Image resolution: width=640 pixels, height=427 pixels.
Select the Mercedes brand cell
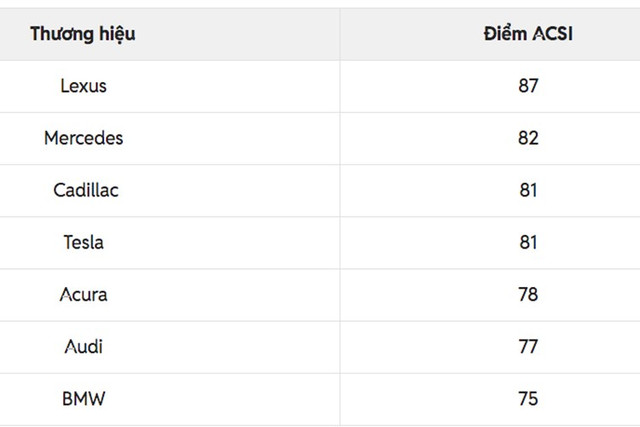coord(83,138)
